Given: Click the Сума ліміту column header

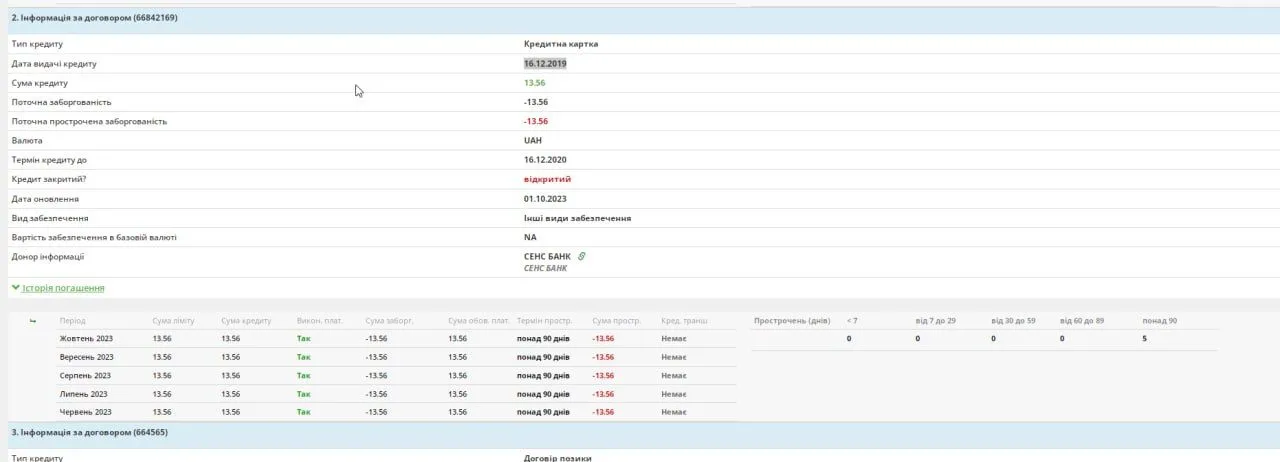Looking at the screenshot, I should click(x=173, y=321).
